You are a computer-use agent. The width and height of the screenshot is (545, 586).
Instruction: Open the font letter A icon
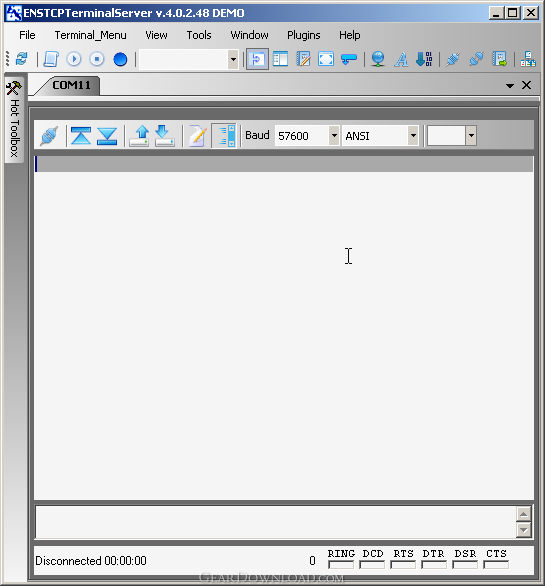(x=401, y=59)
